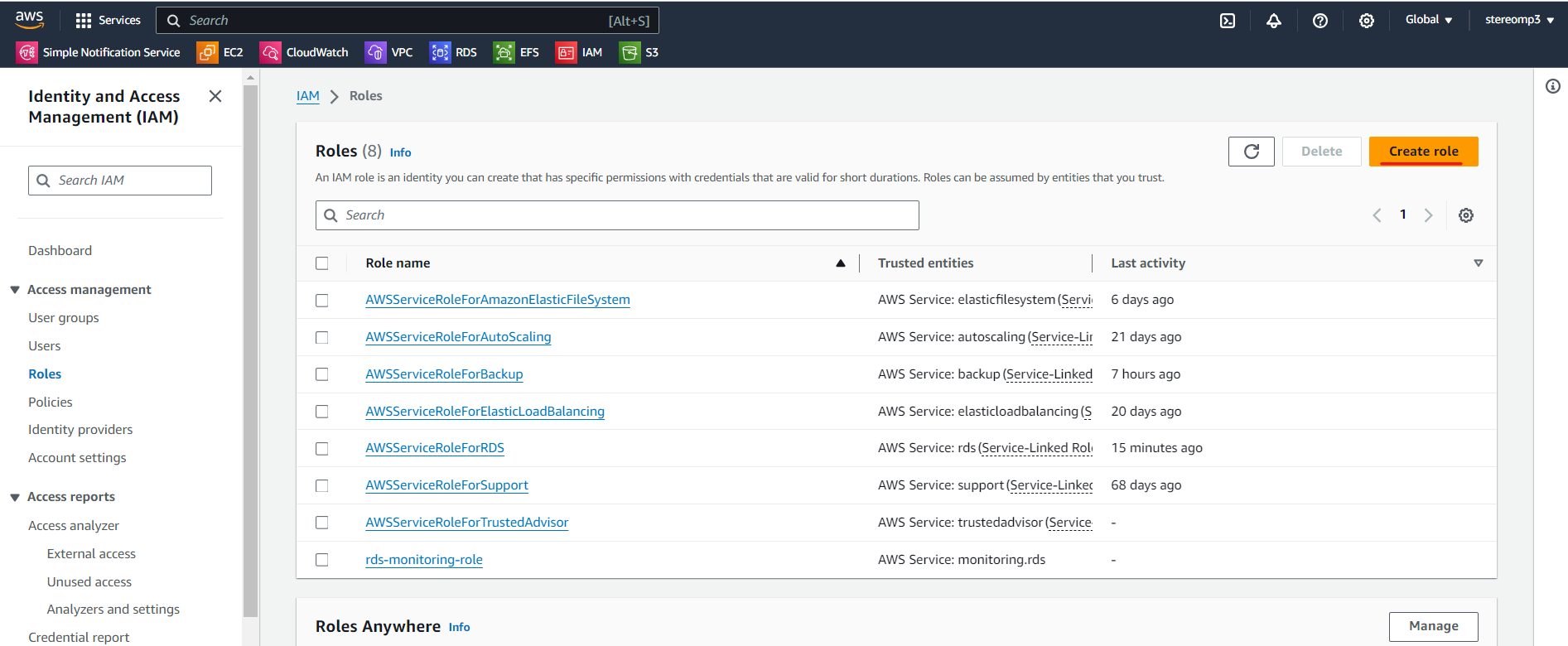Click the Create role button
The width and height of the screenshot is (1568, 646).
click(x=1423, y=152)
